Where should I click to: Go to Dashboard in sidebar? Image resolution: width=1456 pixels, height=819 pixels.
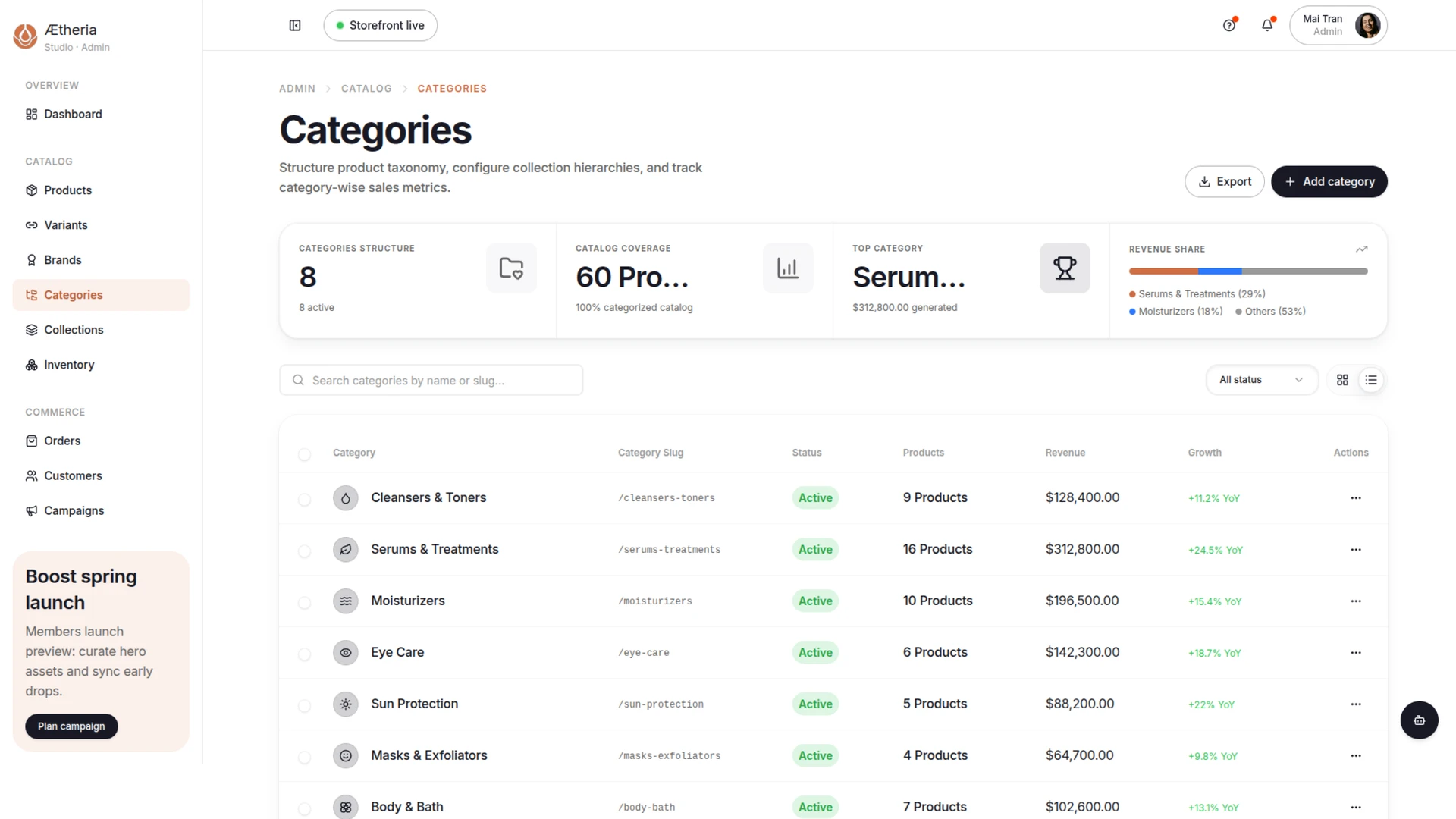(x=101, y=115)
